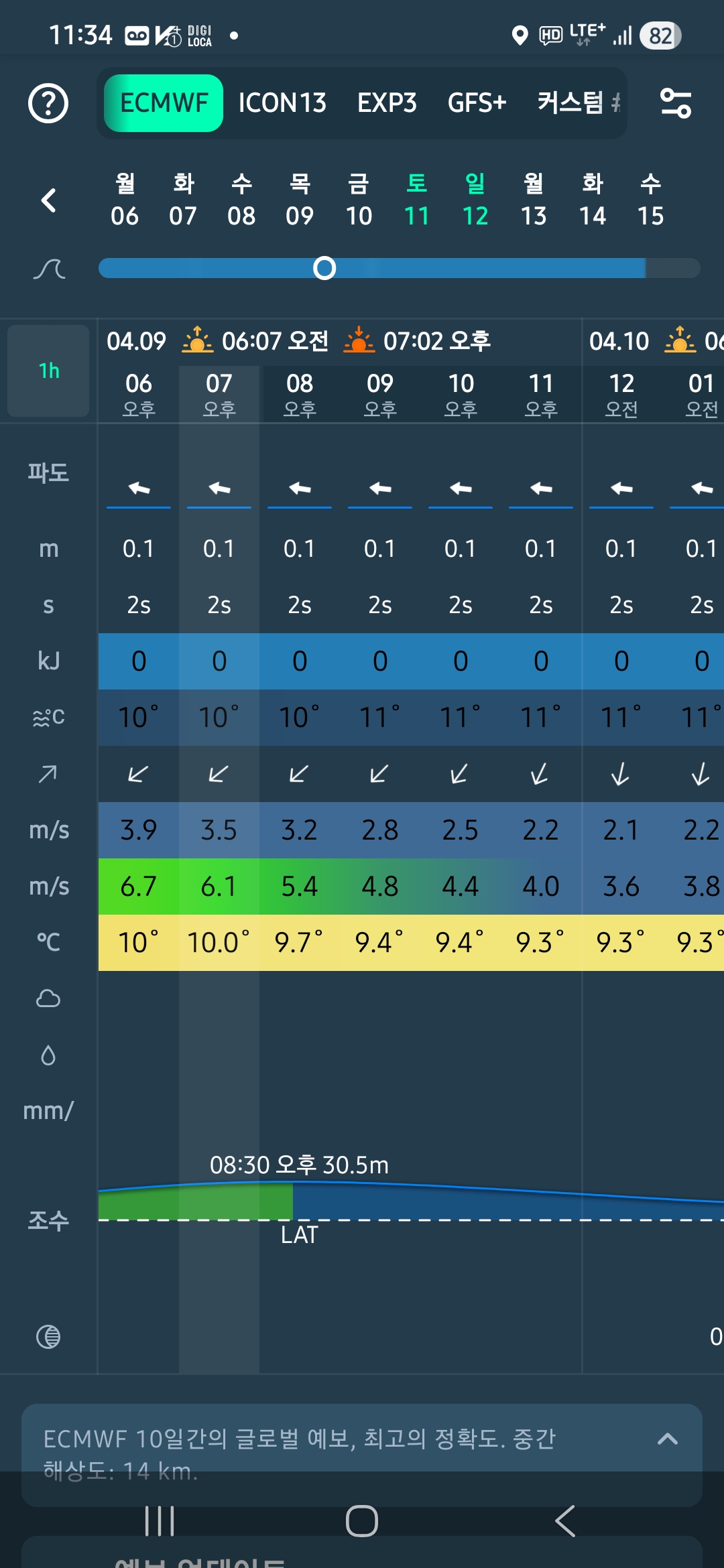
Task: Tap the moon phase icon
Action: click(48, 1337)
